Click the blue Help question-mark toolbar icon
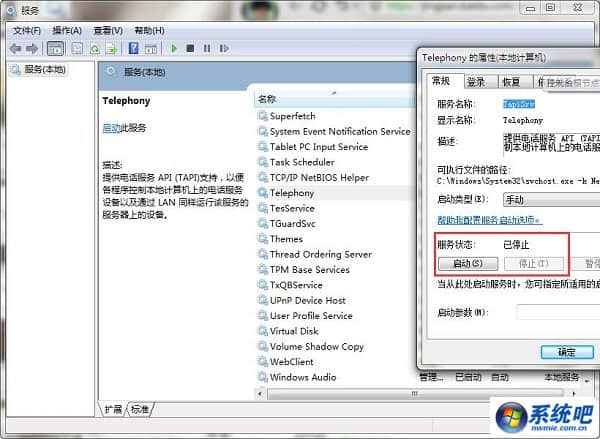The height and width of the screenshot is (439, 600). 134,48
